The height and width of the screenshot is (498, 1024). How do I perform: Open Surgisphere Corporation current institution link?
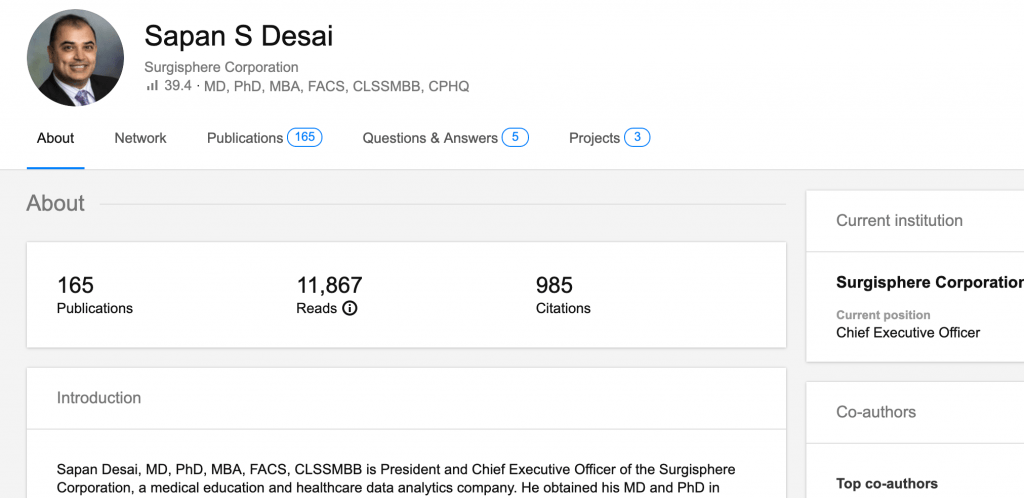(x=930, y=283)
